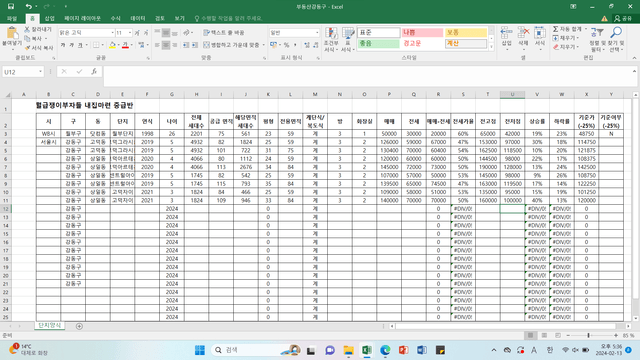
Task: Click the Copy (복사) icon
Action: tap(27, 39)
